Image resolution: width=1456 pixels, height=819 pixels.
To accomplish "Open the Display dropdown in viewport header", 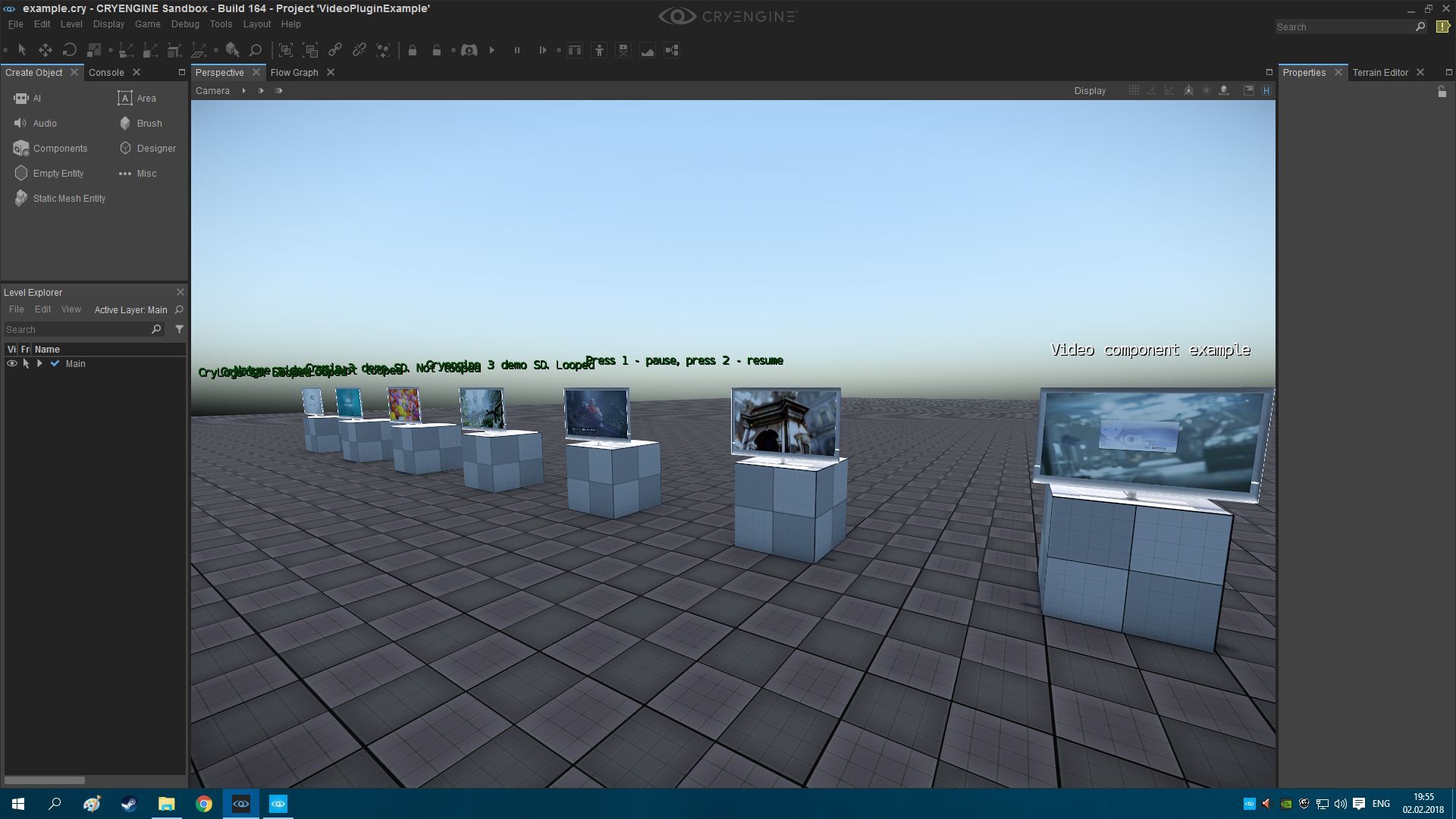I will pos(1090,91).
